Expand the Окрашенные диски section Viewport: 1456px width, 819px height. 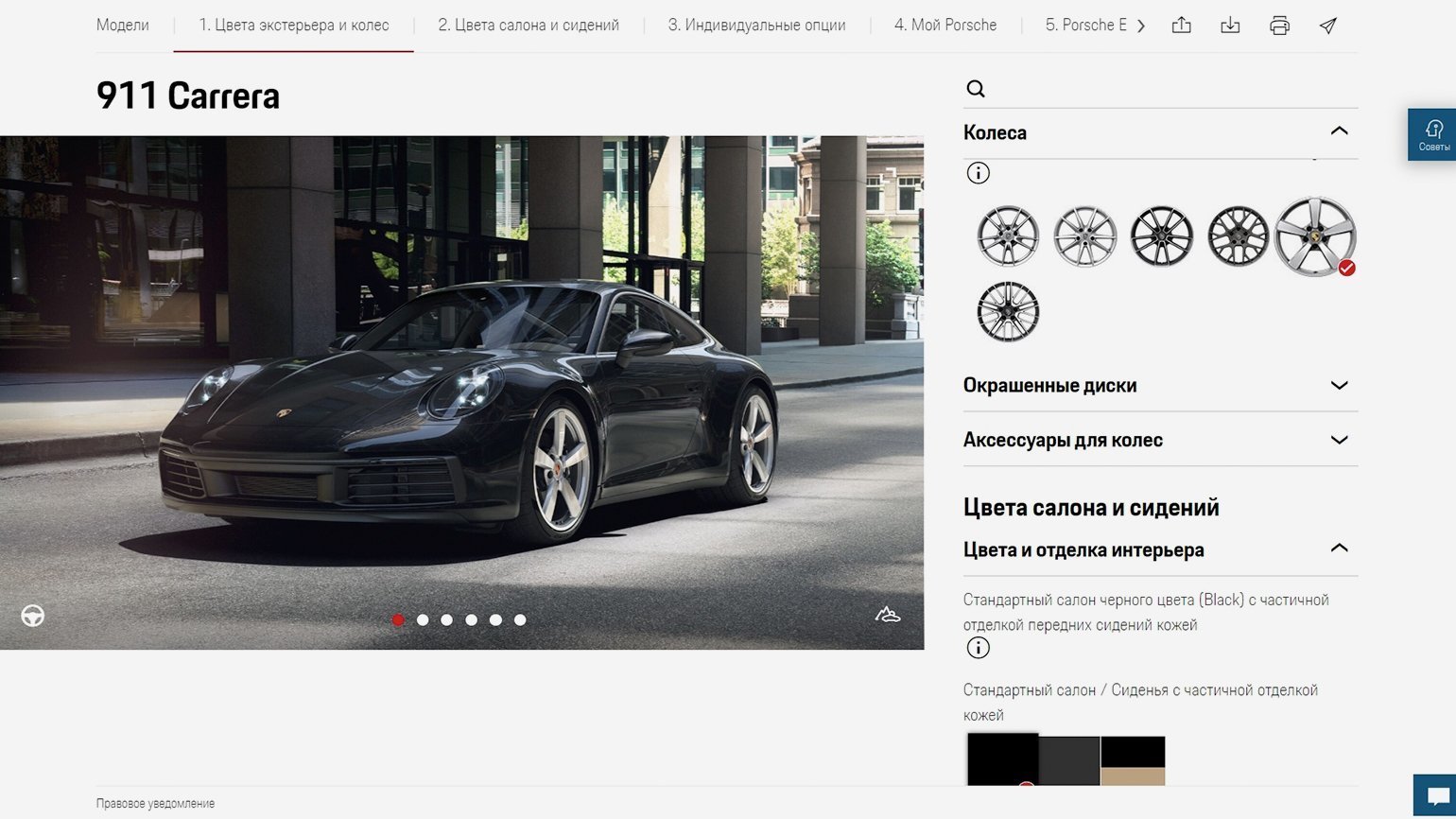point(1339,385)
